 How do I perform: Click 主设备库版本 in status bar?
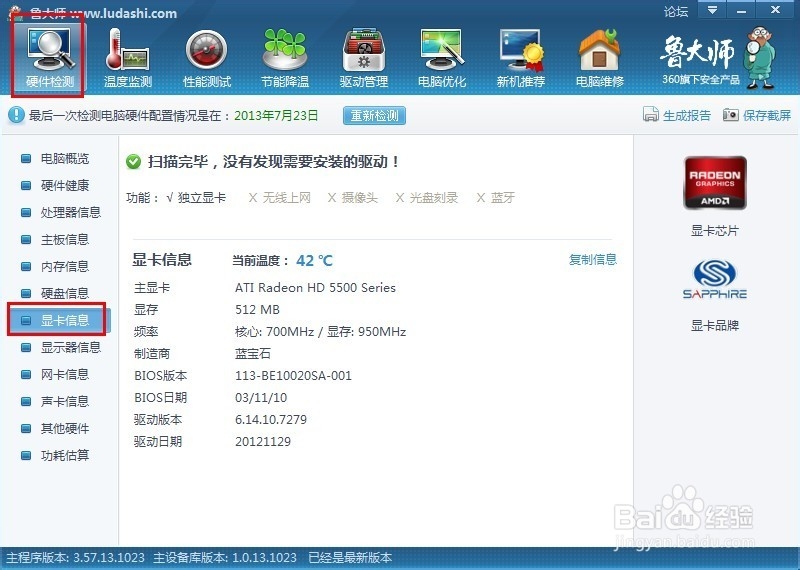pos(224,557)
